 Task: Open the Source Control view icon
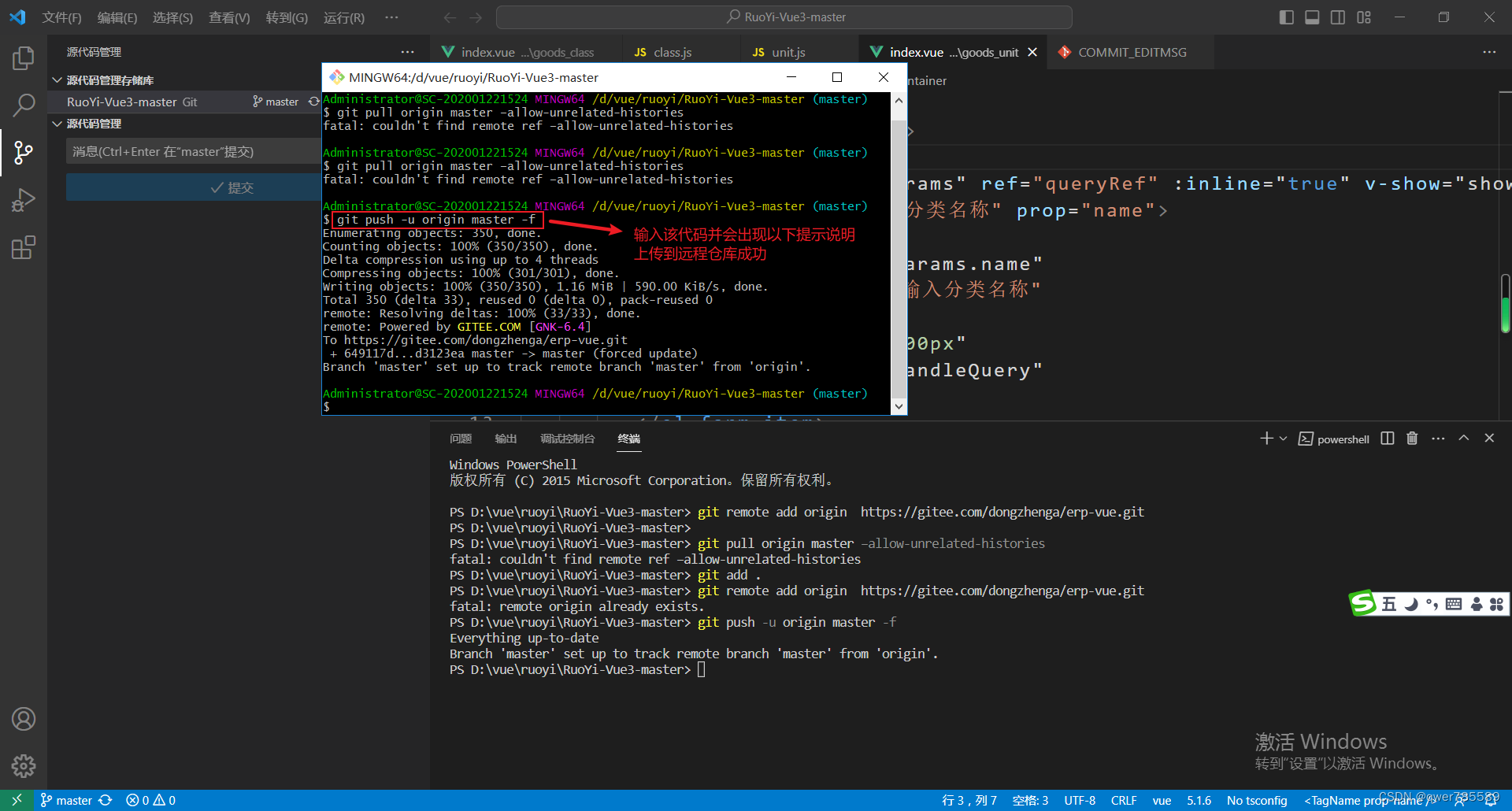(x=24, y=153)
